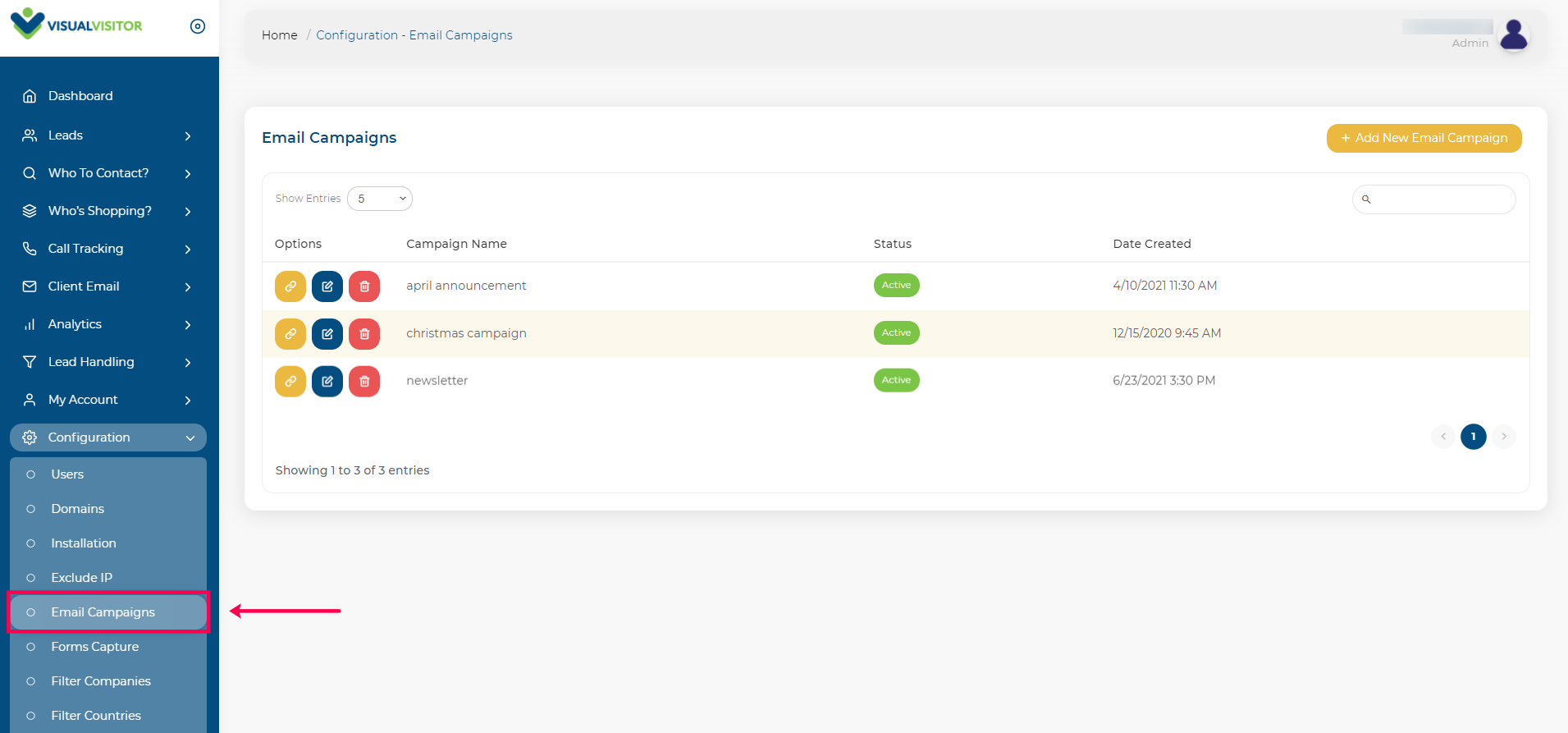This screenshot has width=1568, height=733.
Task: Expand the Who's Shopping? chevron
Action: point(188,212)
